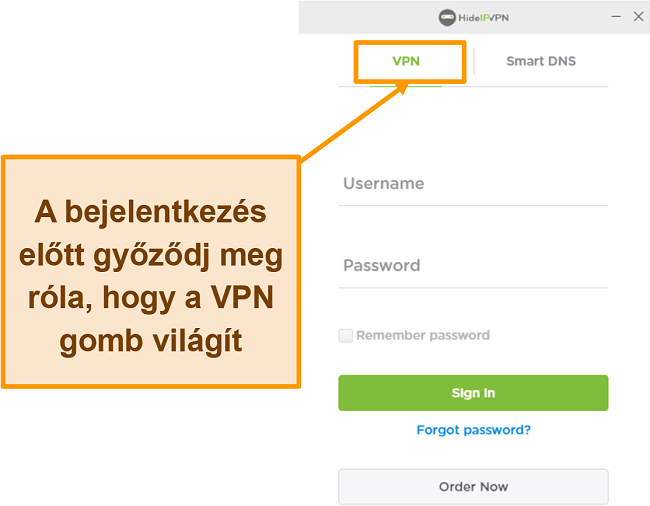Focus the Username input field
This screenshot has height=506, width=650.
473,184
